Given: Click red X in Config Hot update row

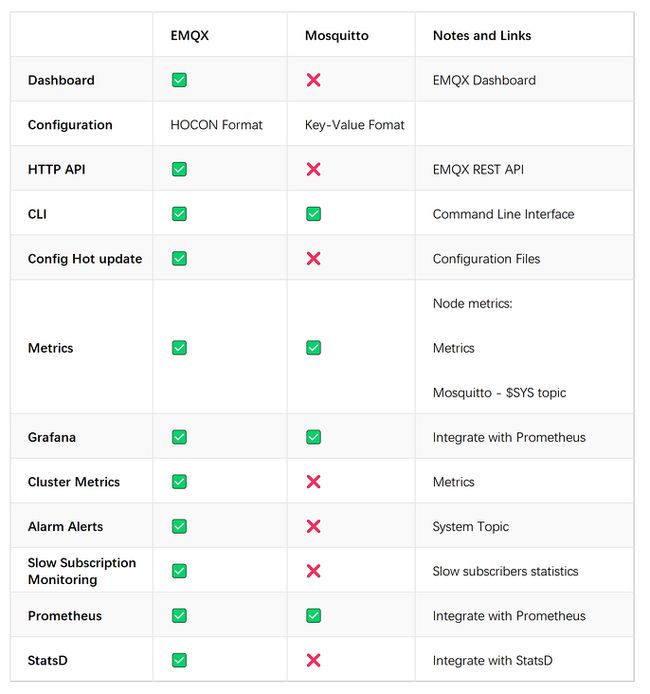Looking at the screenshot, I should click(313, 258).
